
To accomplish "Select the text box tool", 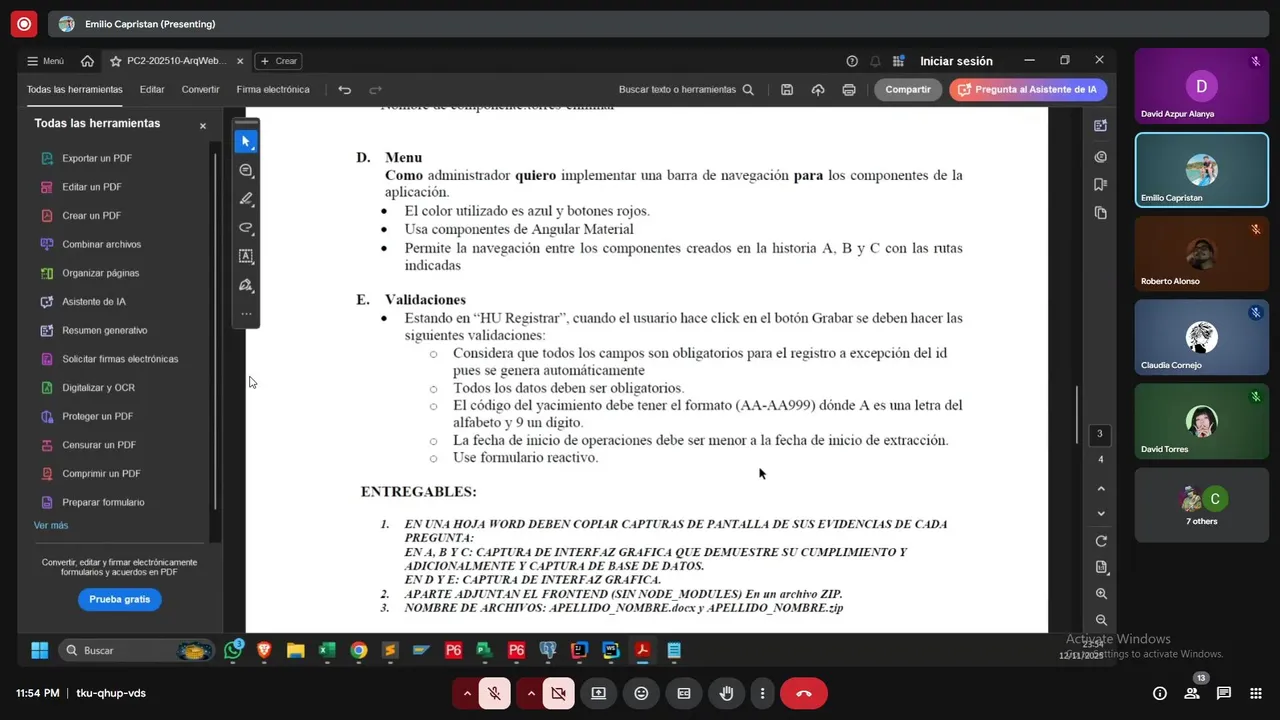I will point(246,256).
